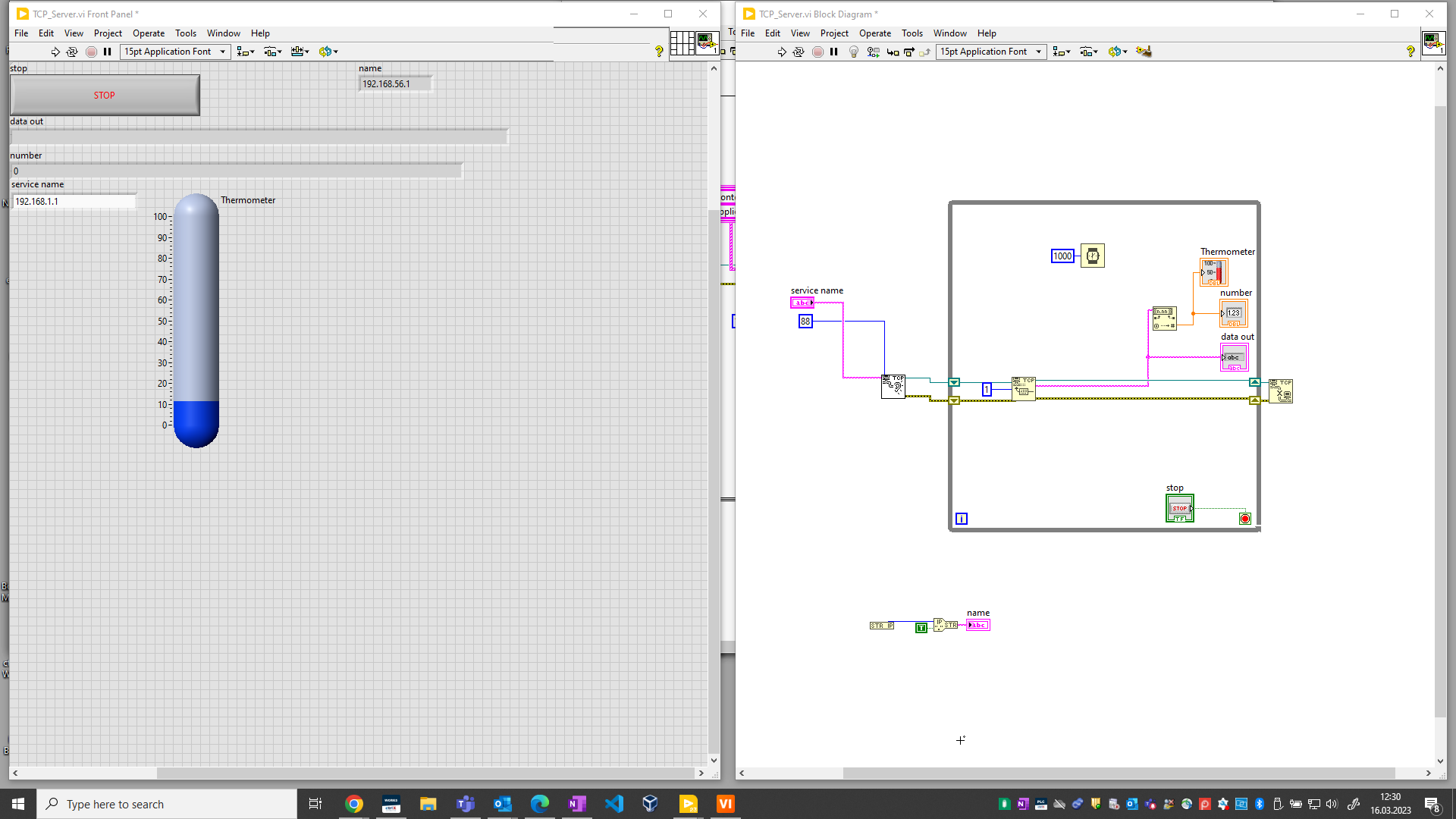Click the loop stop condition terminal
The image size is (1456, 819).
(x=1244, y=519)
